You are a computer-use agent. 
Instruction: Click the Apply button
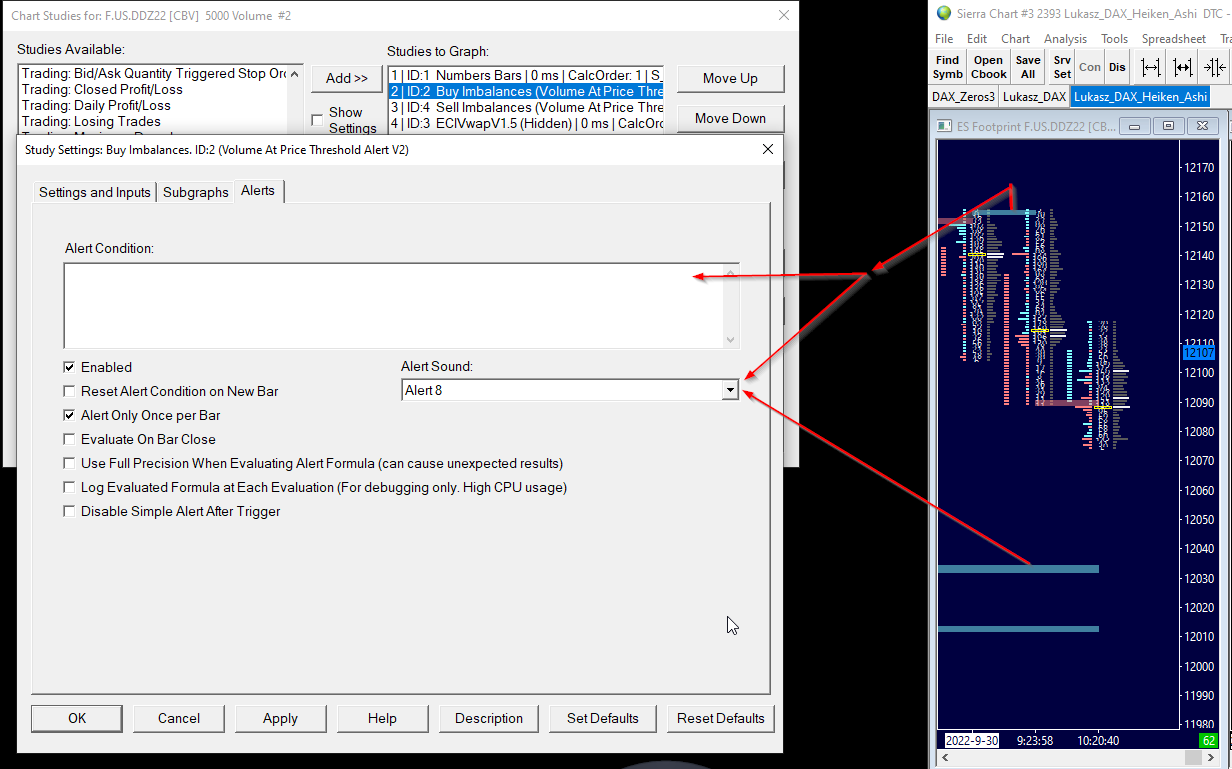(280, 718)
